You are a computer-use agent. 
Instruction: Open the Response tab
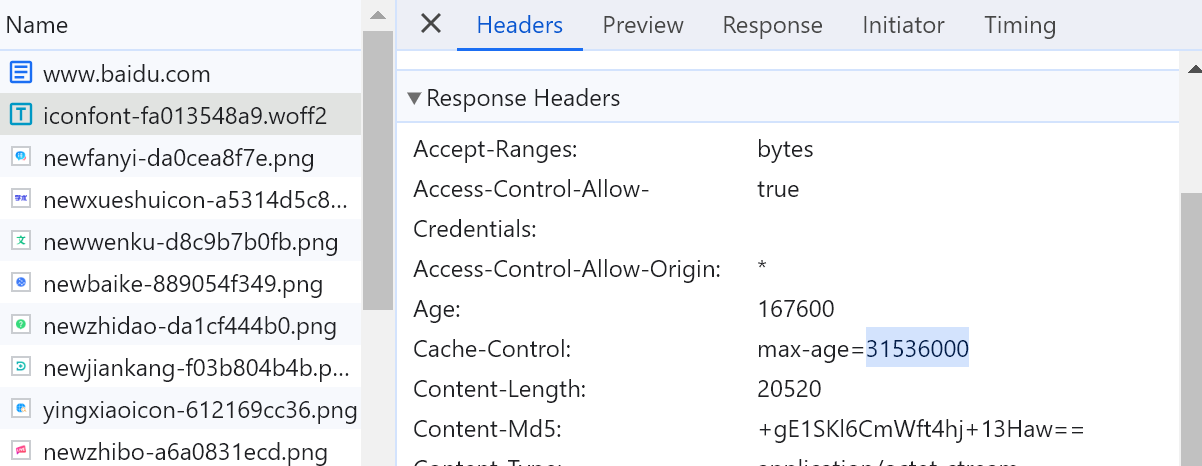pos(772,25)
